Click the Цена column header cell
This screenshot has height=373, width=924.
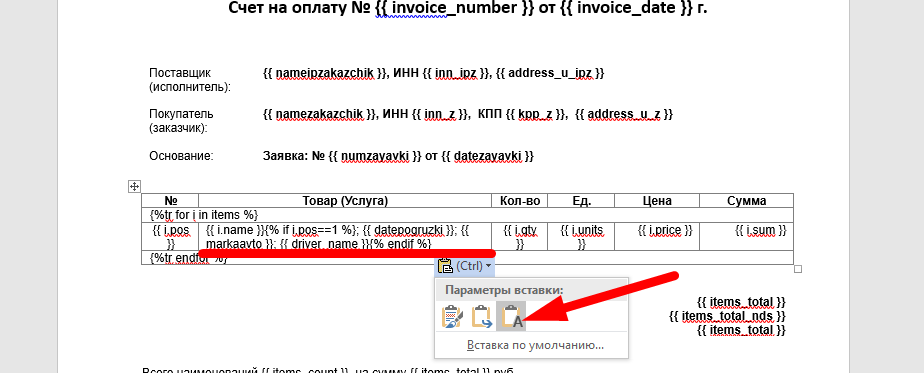coord(657,200)
